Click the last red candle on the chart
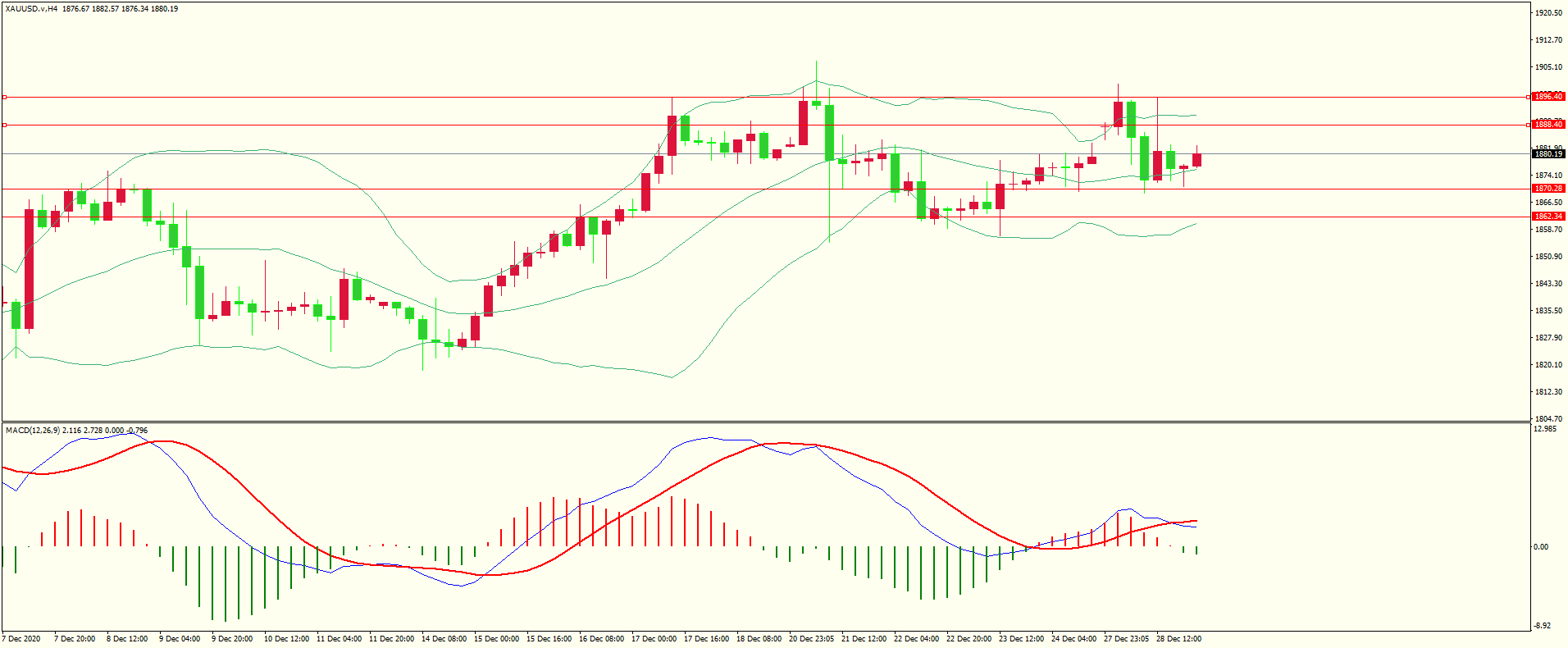 coord(1197,160)
